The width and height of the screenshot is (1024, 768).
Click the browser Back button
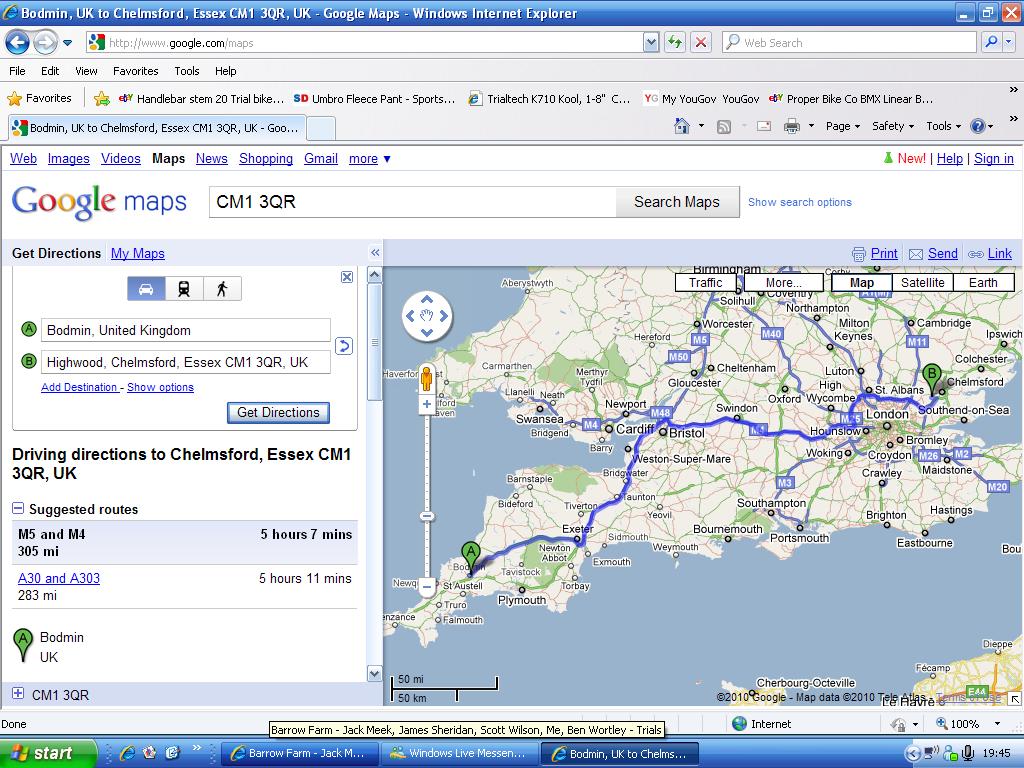17,43
